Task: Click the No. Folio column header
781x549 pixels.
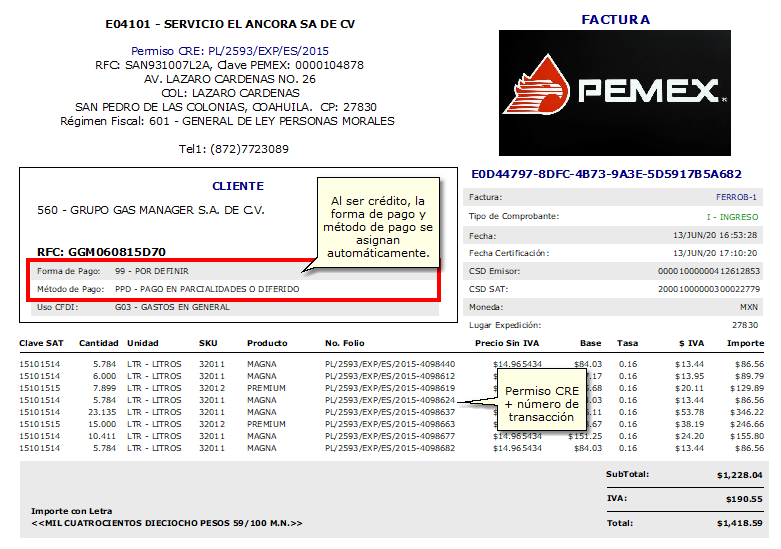Action: [345, 343]
